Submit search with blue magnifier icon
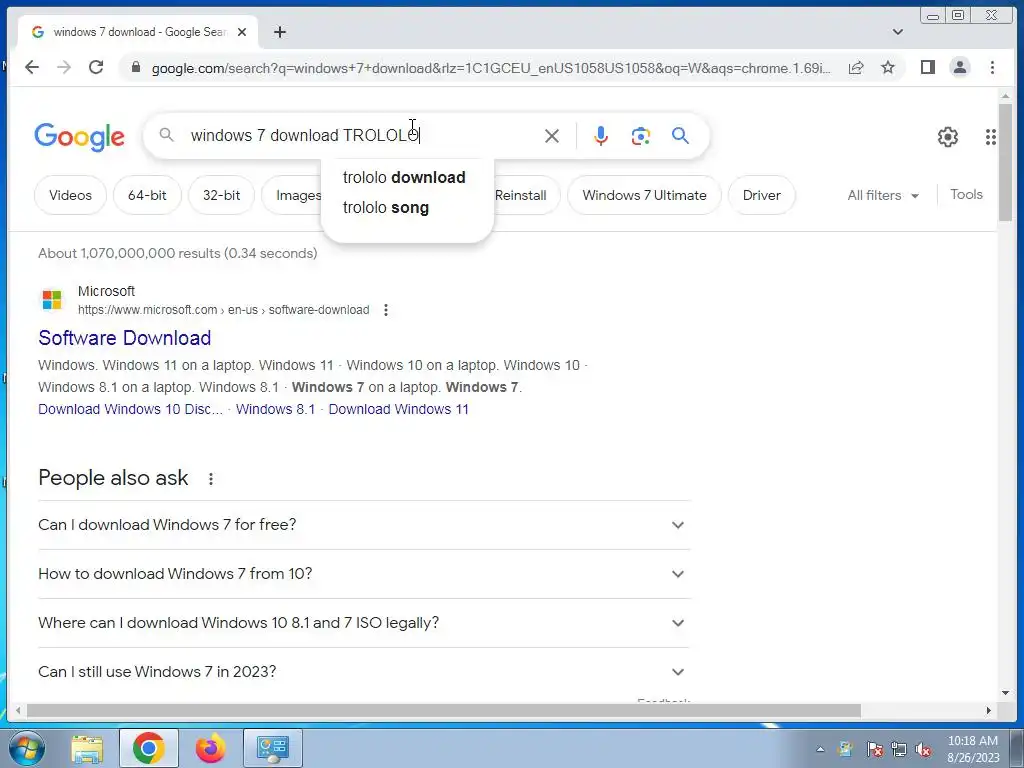Viewport: 1024px width, 768px height. click(680, 136)
